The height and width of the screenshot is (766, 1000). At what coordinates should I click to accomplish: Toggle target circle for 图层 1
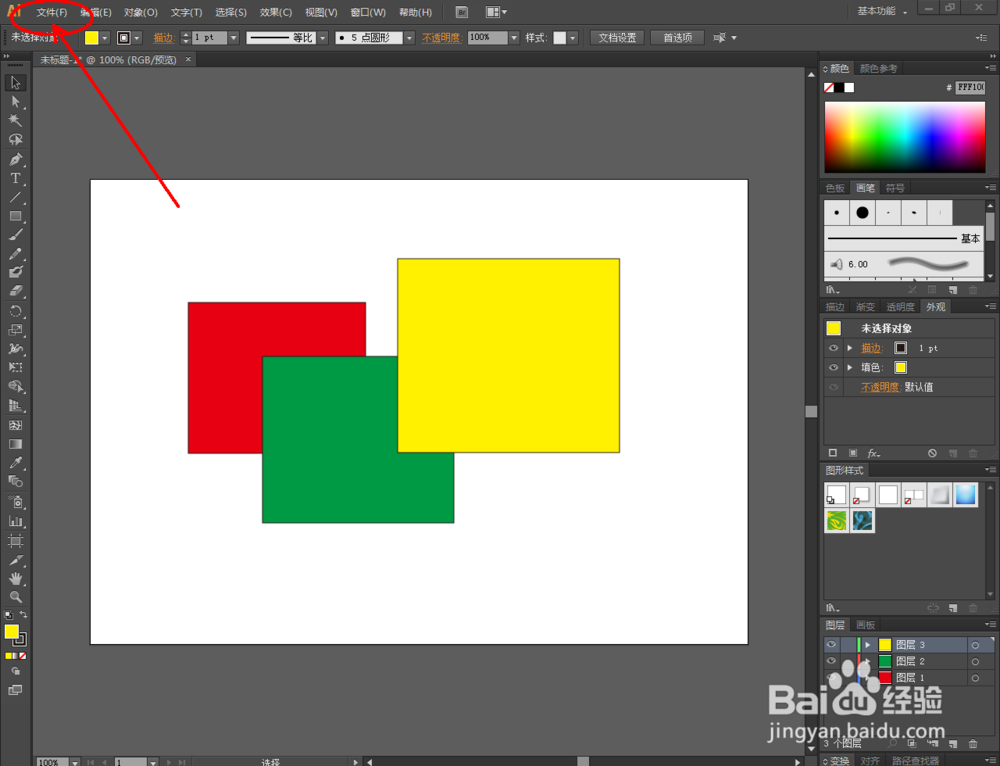(x=975, y=678)
